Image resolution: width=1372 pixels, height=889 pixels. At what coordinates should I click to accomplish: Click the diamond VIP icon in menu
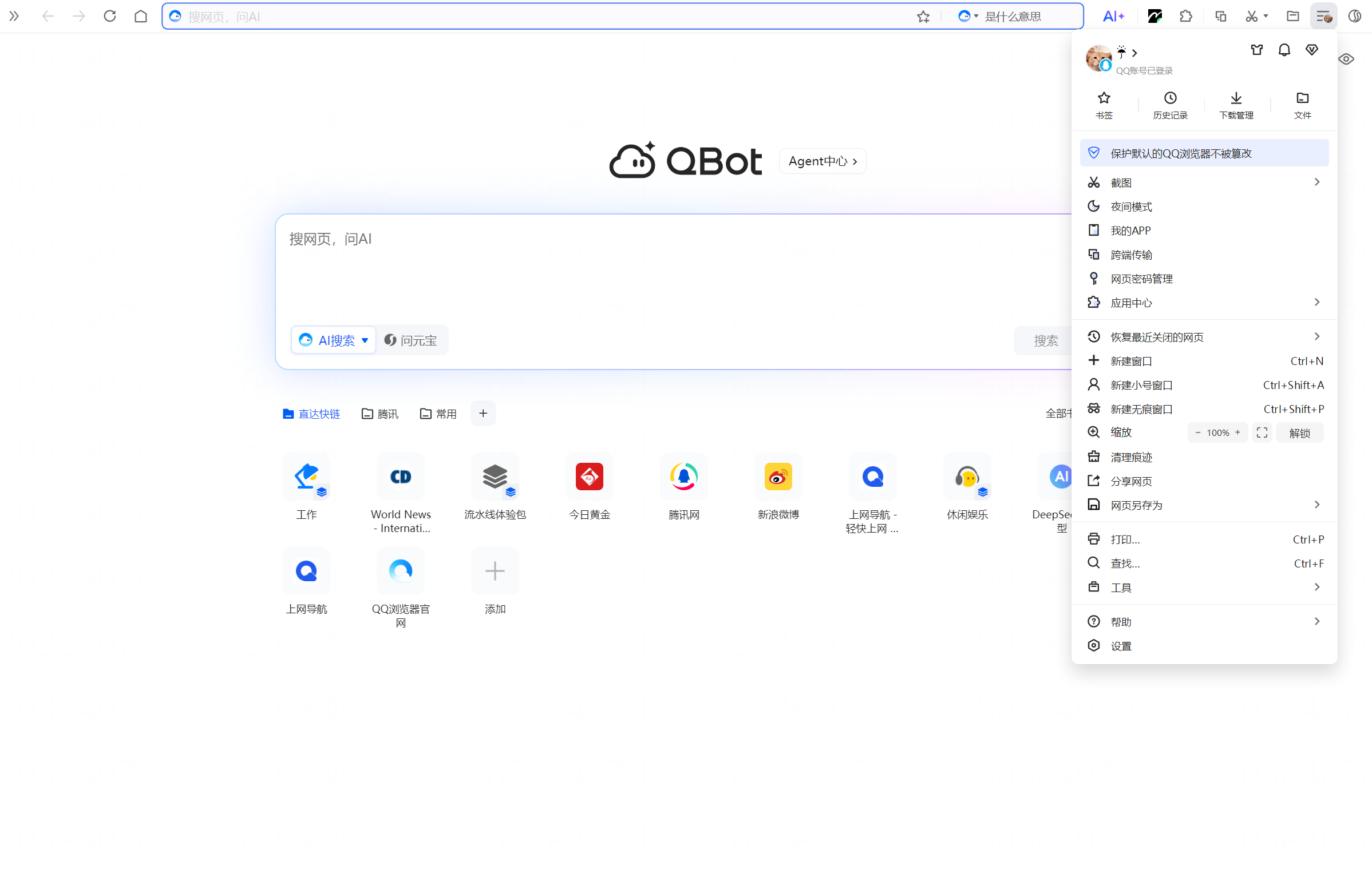[x=1312, y=50]
